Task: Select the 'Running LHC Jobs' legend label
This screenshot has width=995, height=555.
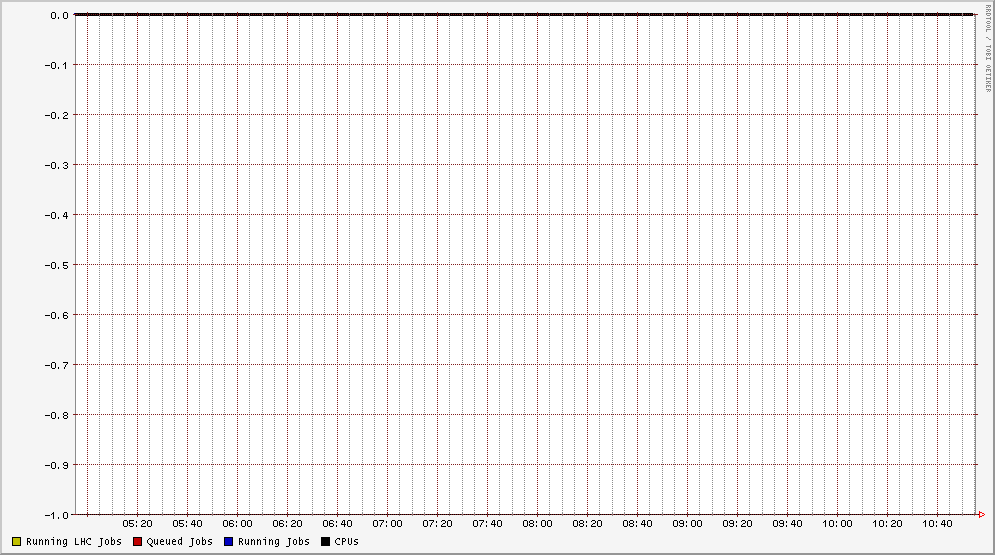Action: tap(74, 542)
